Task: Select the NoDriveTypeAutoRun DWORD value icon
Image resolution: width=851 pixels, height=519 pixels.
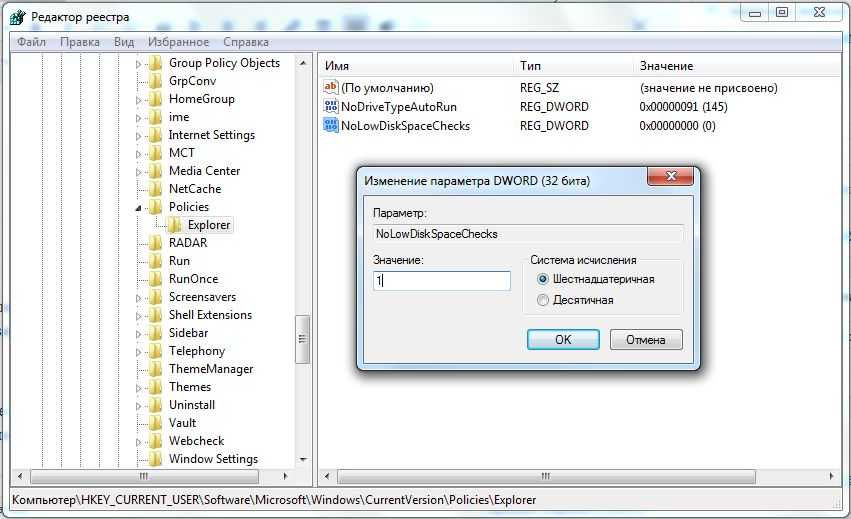Action: (x=331, y=106)
